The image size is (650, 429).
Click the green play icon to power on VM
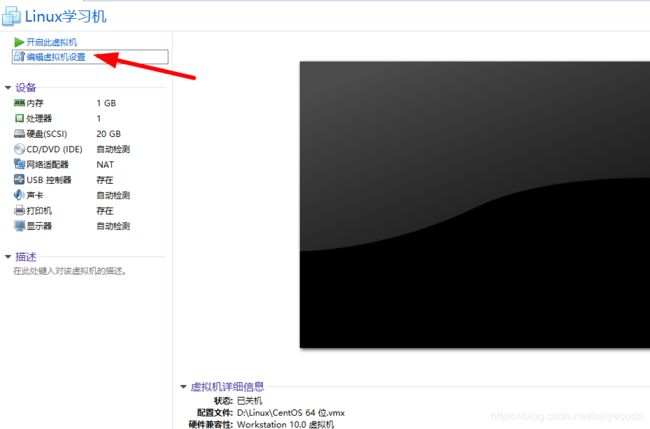(x=19, y=42)
